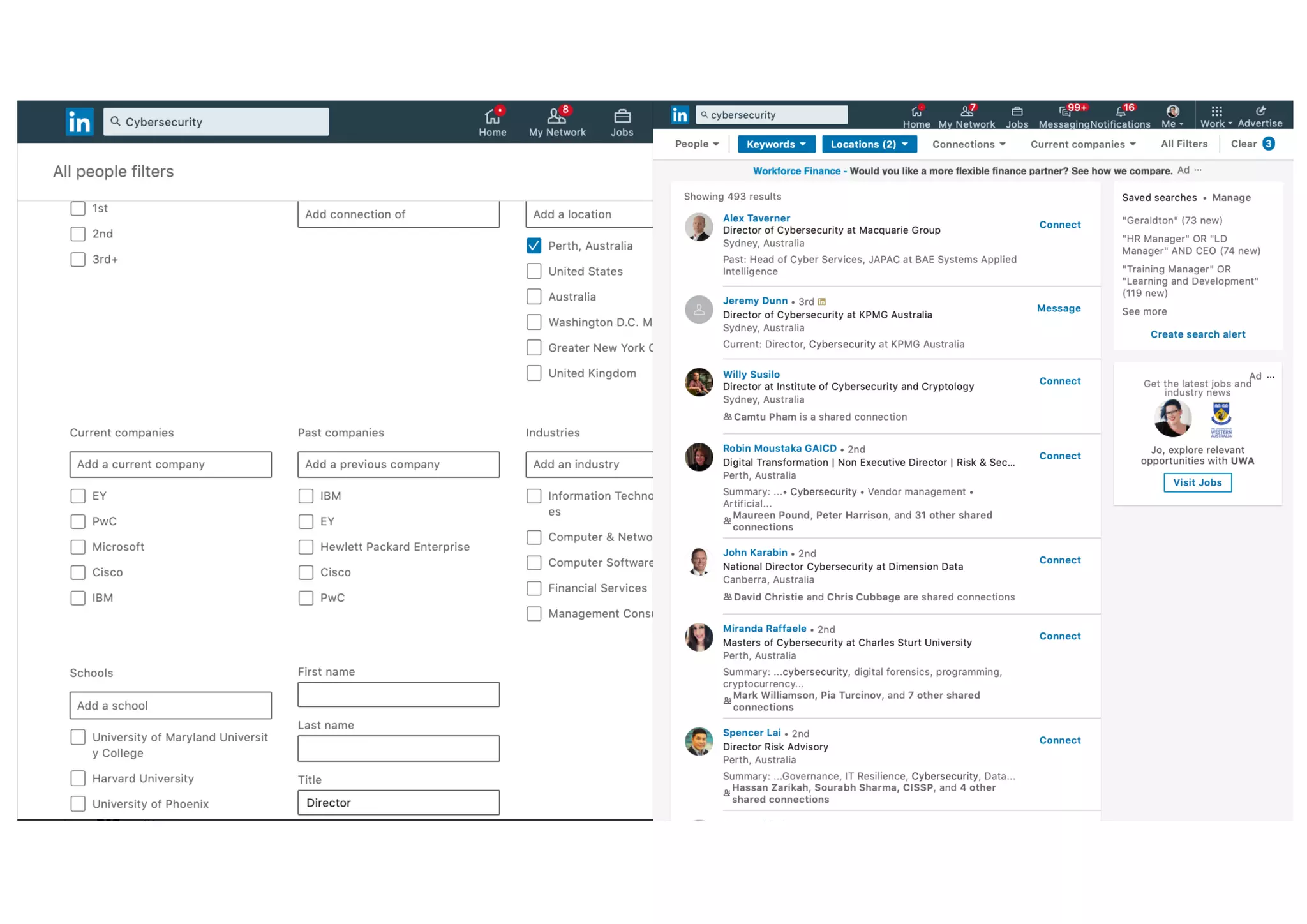Image resolution: width=1307 pixels, height=924 pixels.
Task: Open Notifications bell icon with 16 badge
Action: pyautogui.click(x=1120, y=112)
